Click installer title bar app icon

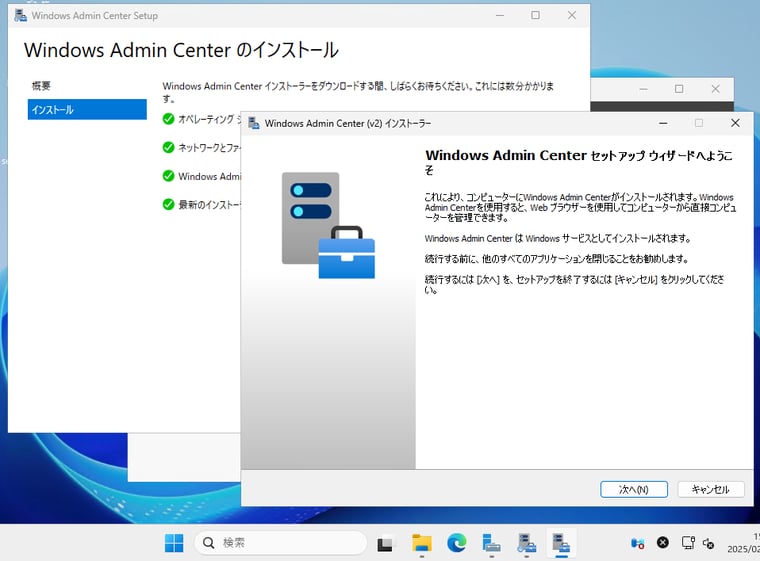click(253, 123)
